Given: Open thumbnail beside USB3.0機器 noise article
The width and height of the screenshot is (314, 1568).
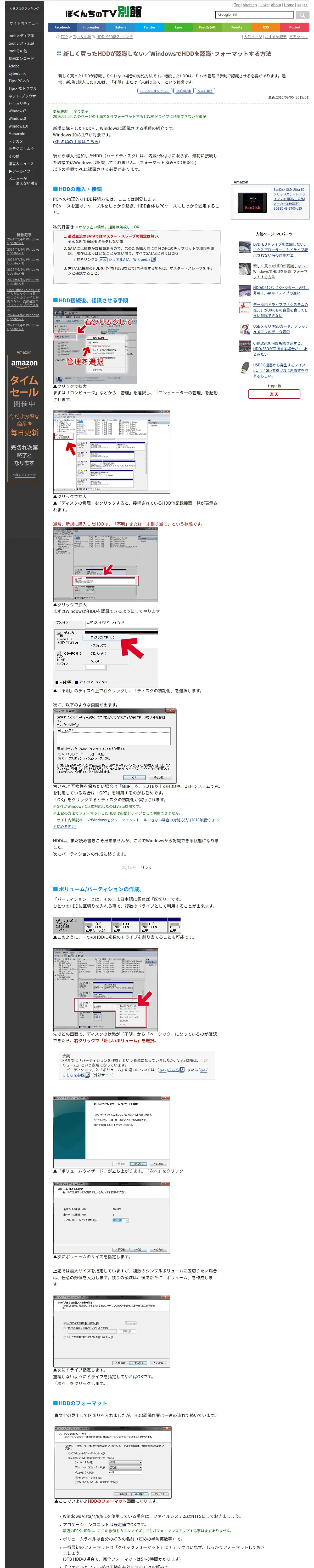Looking at the screenshot, I should (244, 368).
